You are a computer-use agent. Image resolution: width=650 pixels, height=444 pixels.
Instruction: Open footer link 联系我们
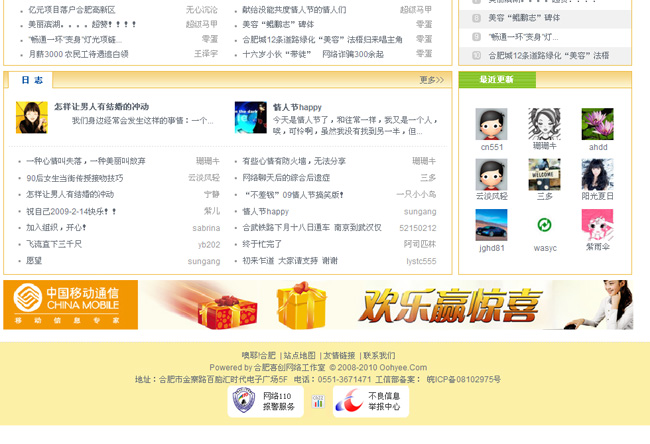[x=379, y=355]
